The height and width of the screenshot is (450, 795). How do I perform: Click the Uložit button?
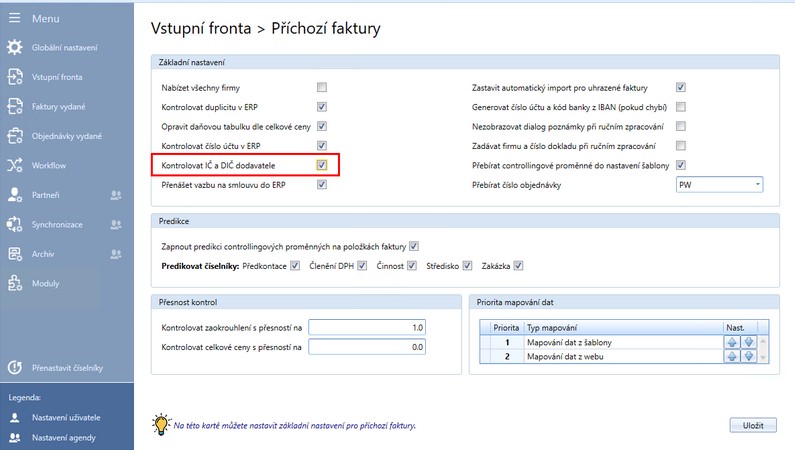pyautogui.click(x=752, y=425)
